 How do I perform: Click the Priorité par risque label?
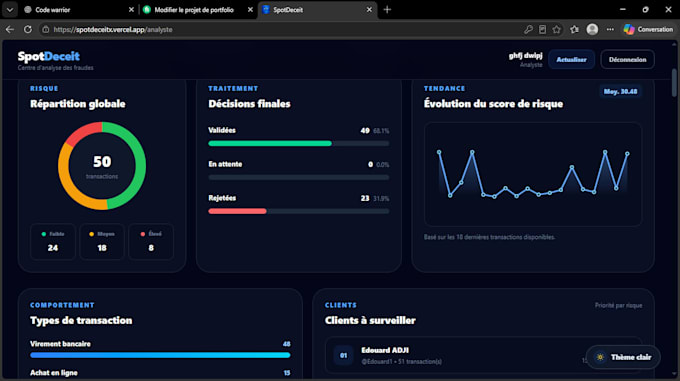[x=618, y=306]
